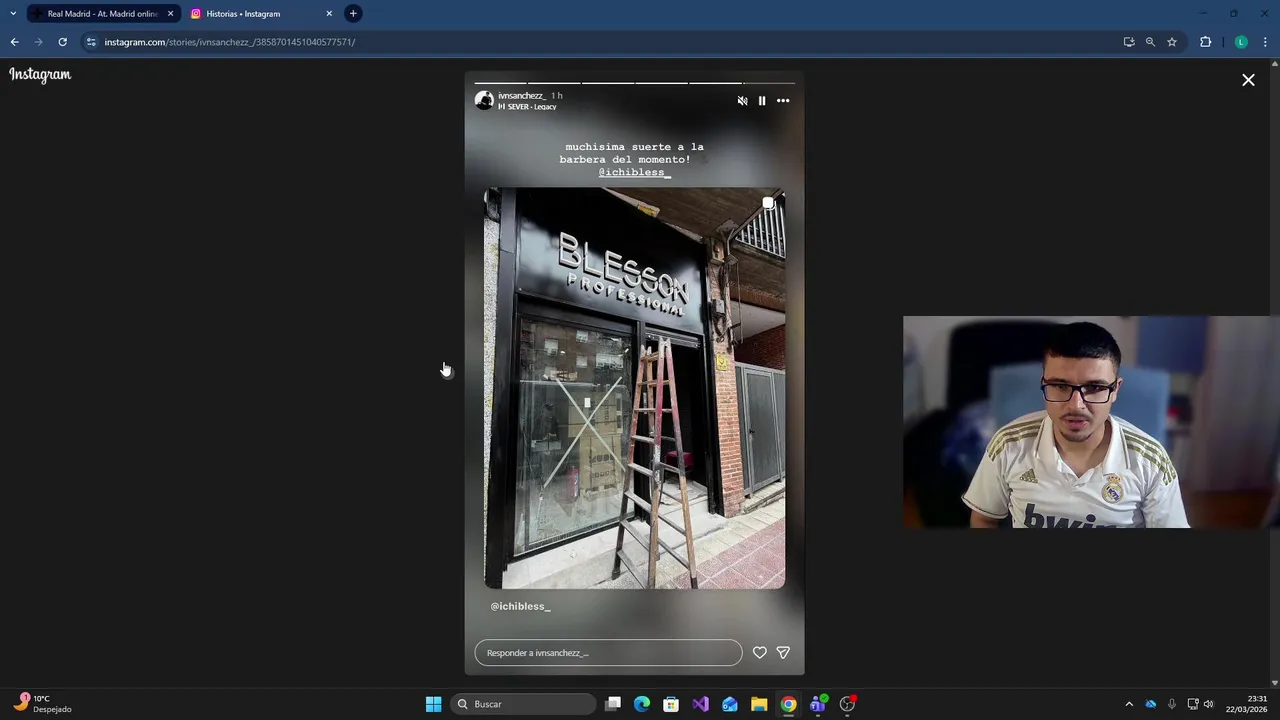Open volume control tray icon
Image resolution: width=1280 pixels, height=720 pixels.
(x=1209, y=704)
